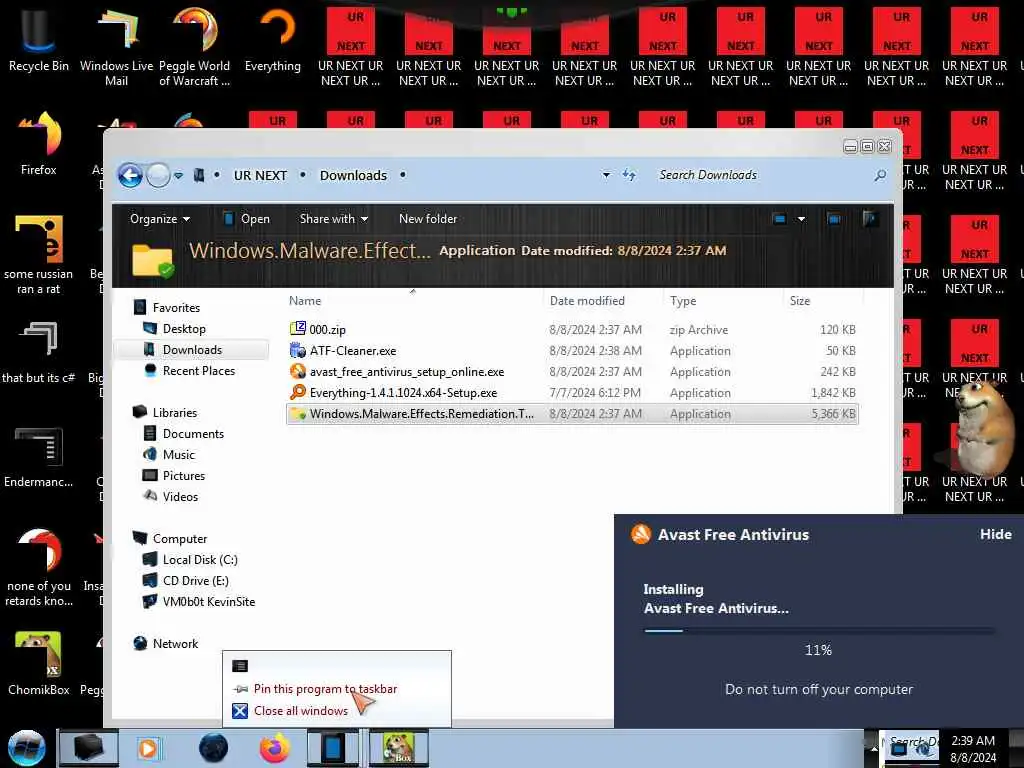Open Recycle Bin desktop icon
The height and width of the screenshot is (768, 1024).
[x=39, y=40]
